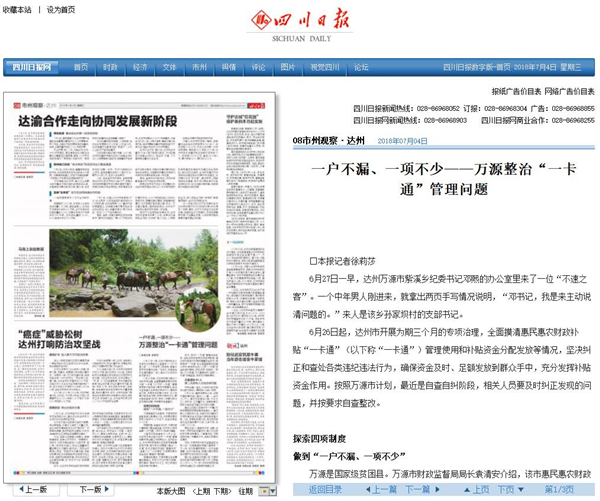Viewport: 600px width, 501px height.
Task: Open 本版大图 large page view
Action: point(171,491)
